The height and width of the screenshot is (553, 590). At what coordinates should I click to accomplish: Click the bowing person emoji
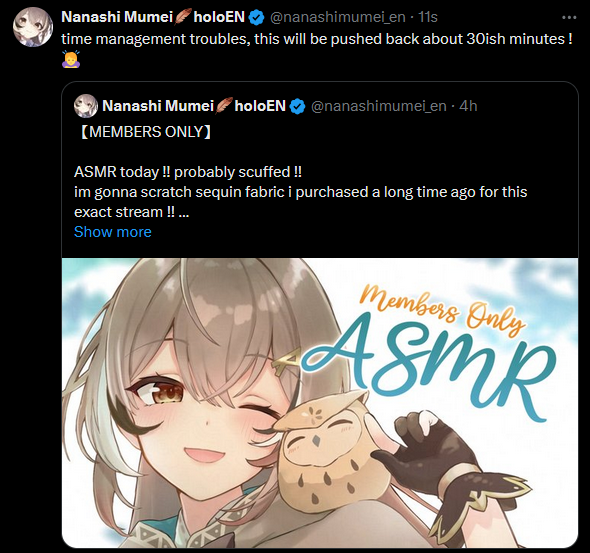click(x=71, y=58)
